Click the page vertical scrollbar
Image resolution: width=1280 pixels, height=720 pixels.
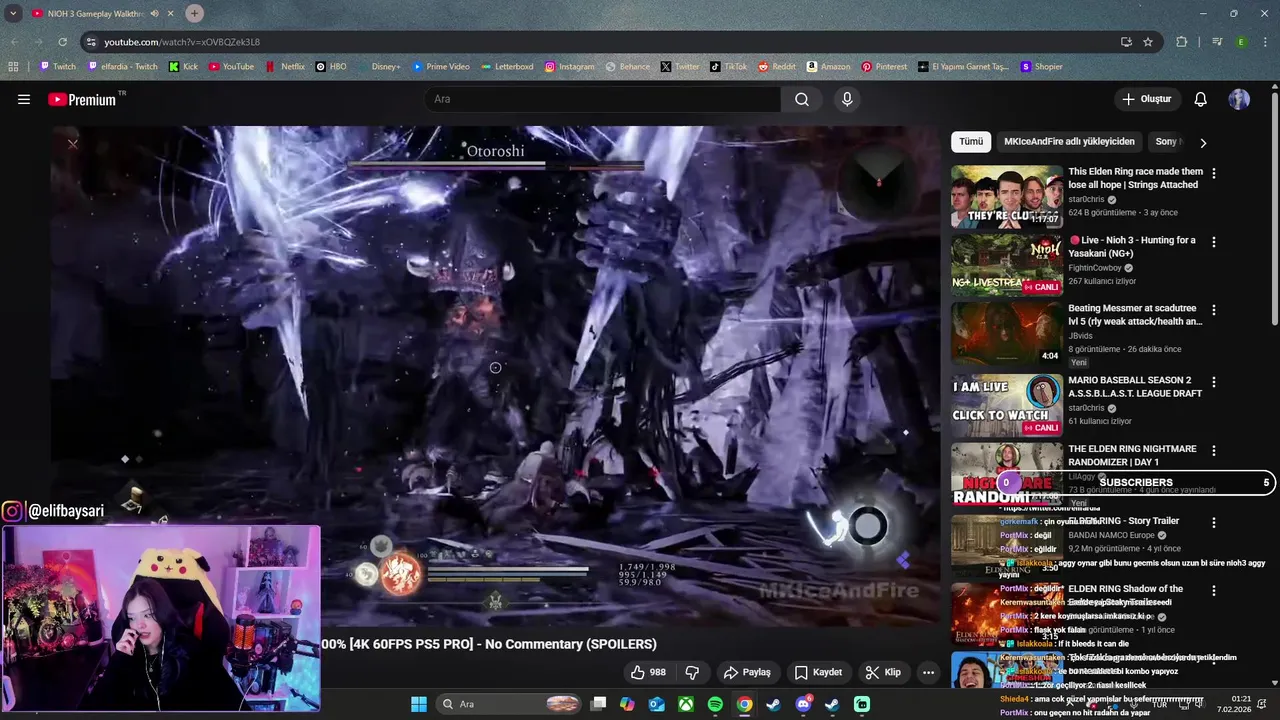click(1274, 210)
